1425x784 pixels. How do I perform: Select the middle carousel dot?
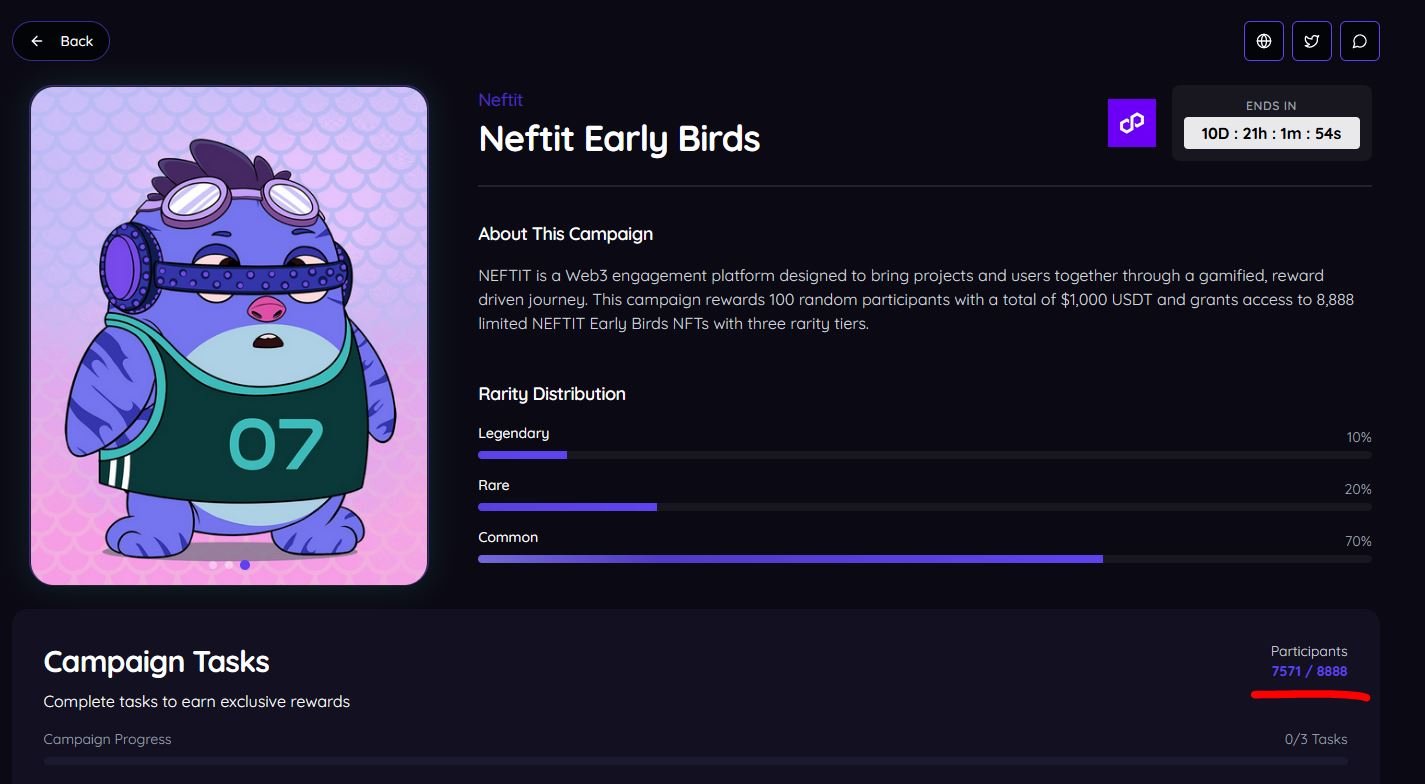[229, 565]
